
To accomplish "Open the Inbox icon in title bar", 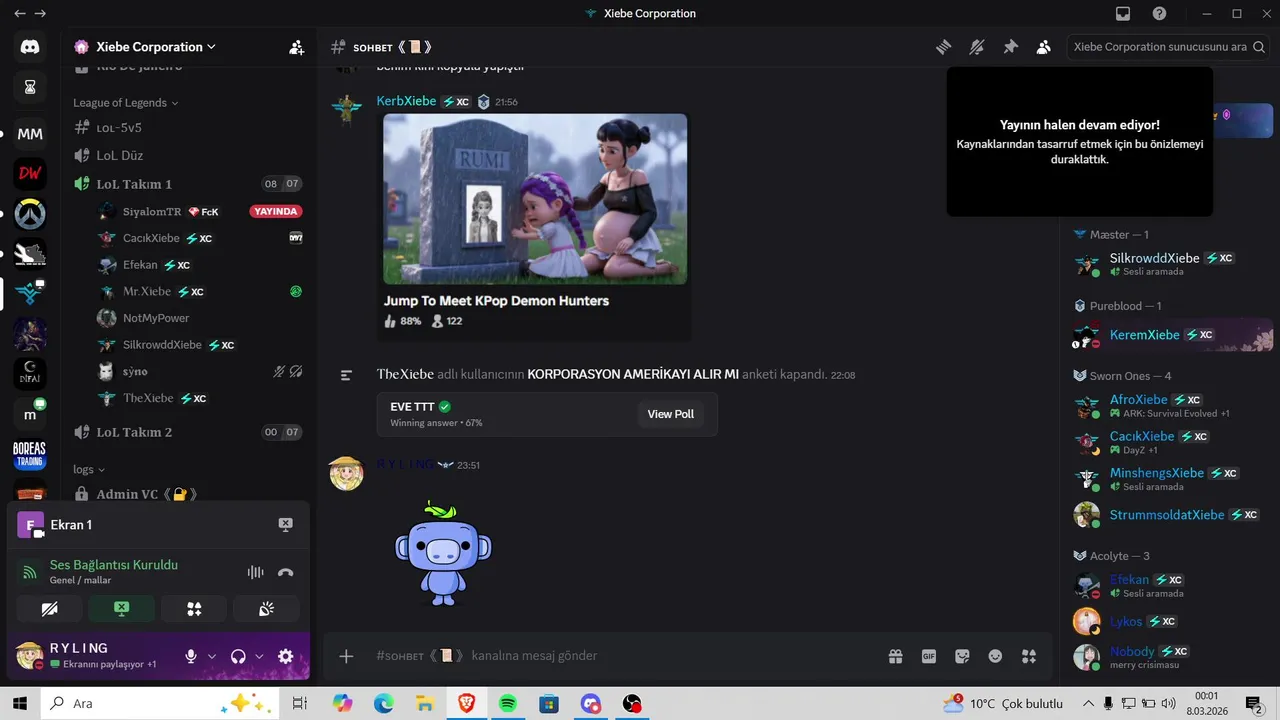I will click(x=1123, y=14).
